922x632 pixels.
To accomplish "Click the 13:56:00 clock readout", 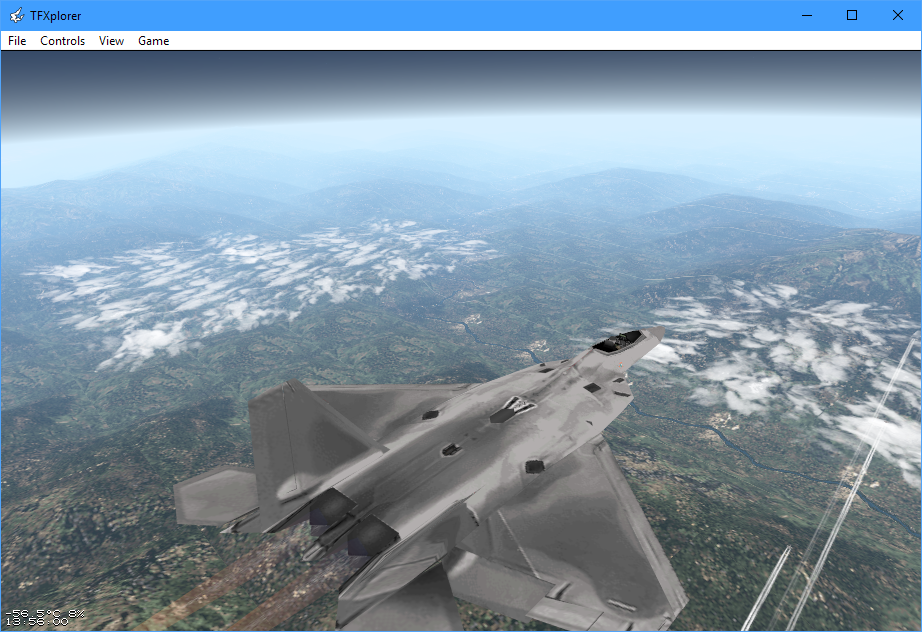I will click(x=37, y=622).
